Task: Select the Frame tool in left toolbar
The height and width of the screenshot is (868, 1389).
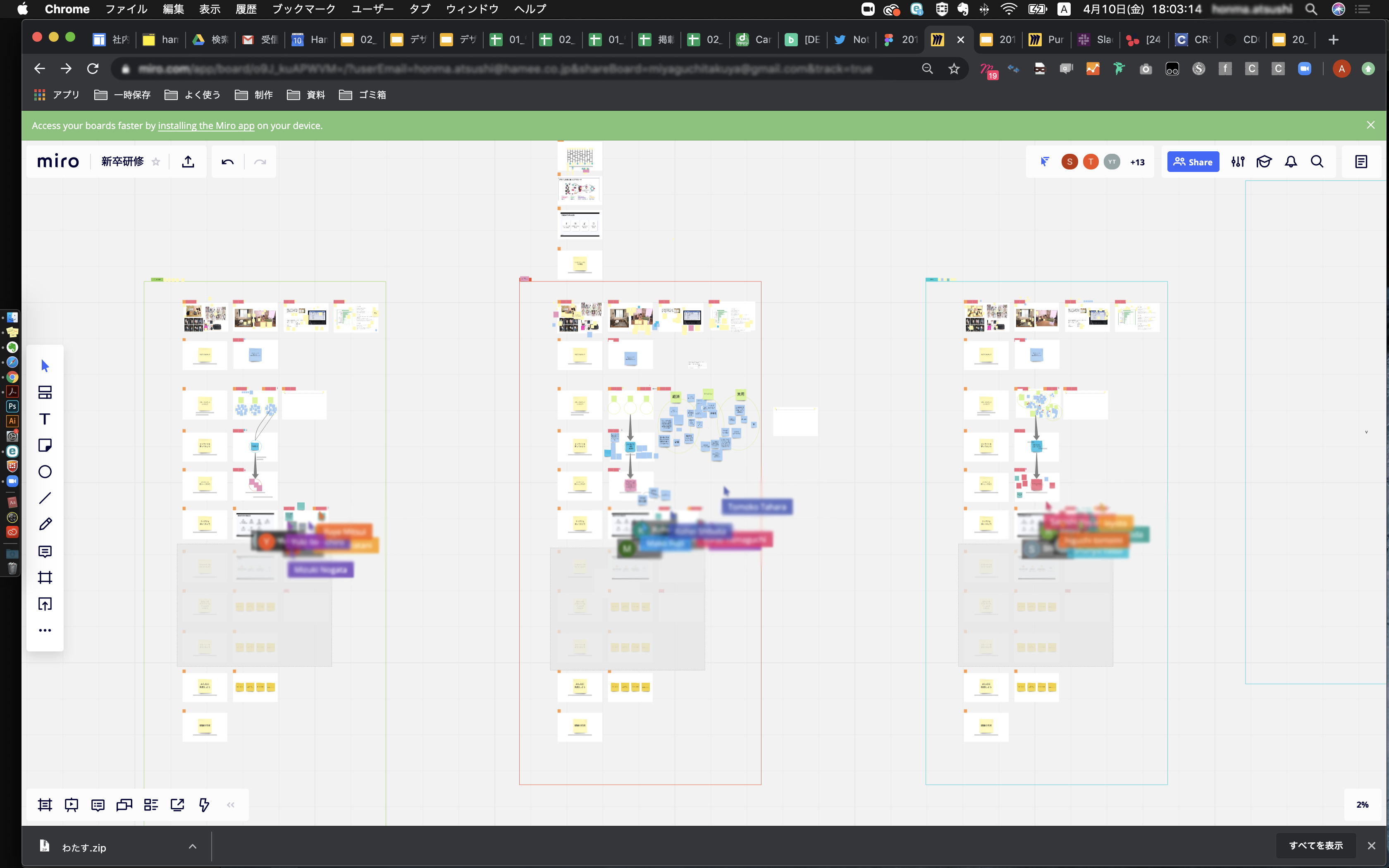Action: 45,577
